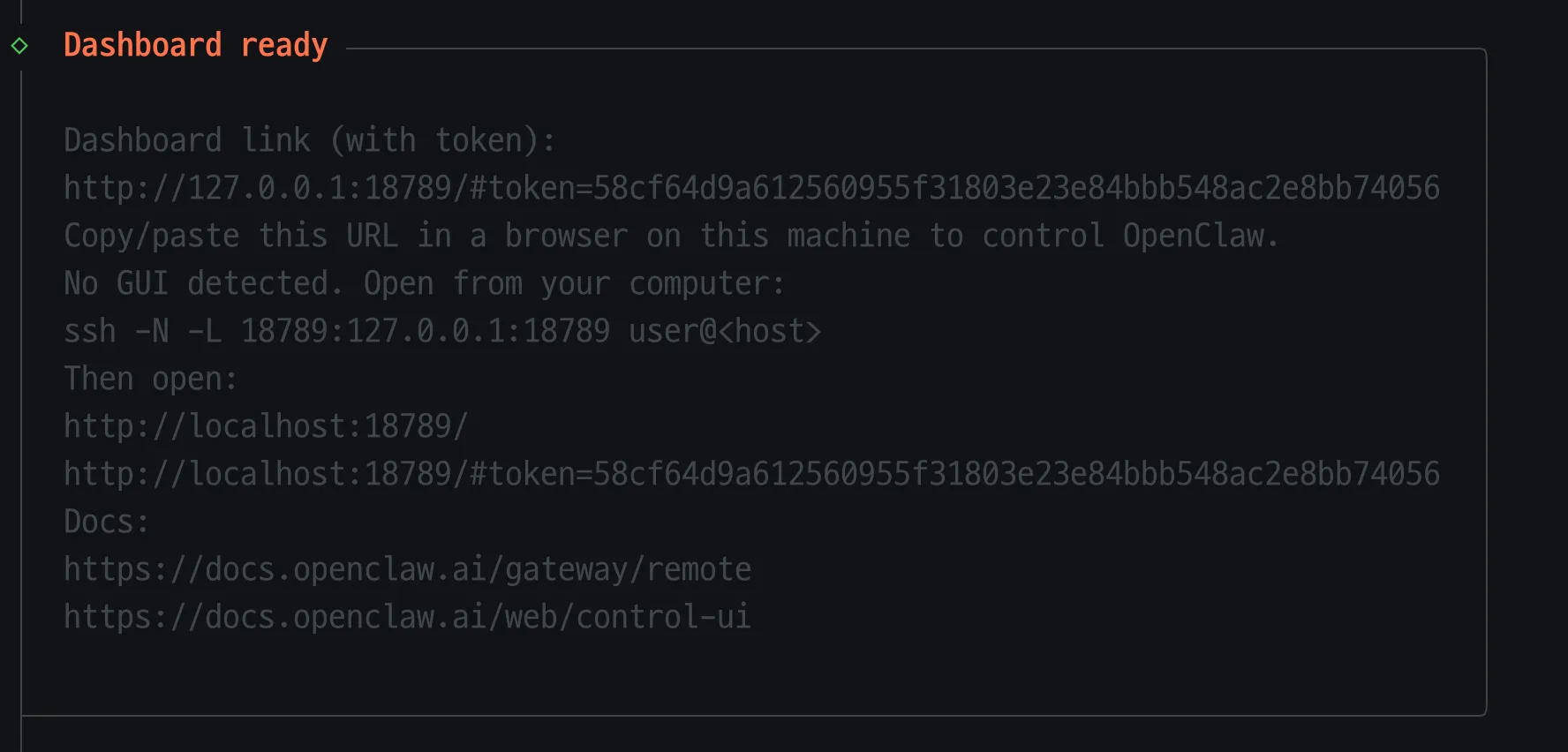
Task: Open the plain http://localhost:18789/ link
Action: tap(266, 426)
